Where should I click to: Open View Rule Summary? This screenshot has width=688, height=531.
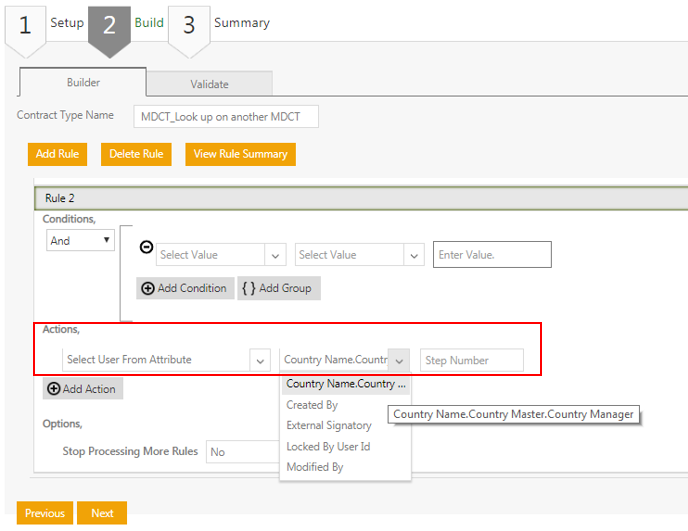[x=240, y=154]
